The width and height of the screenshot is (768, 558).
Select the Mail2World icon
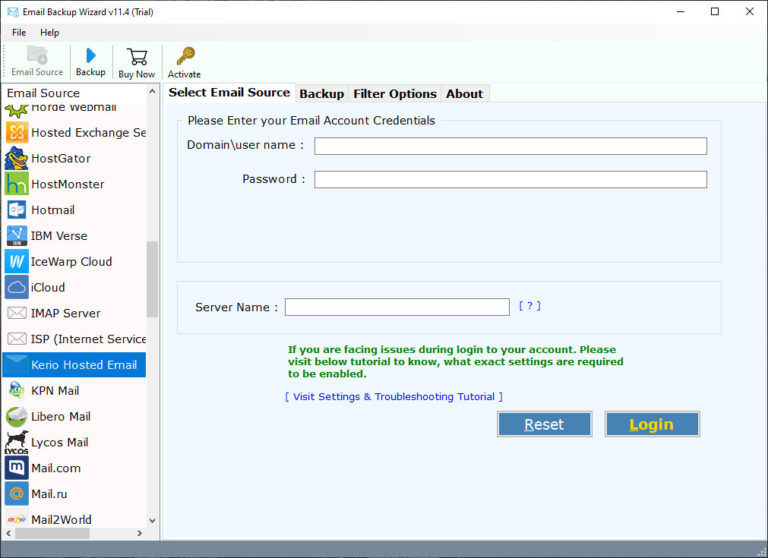(x=17, y=519)
